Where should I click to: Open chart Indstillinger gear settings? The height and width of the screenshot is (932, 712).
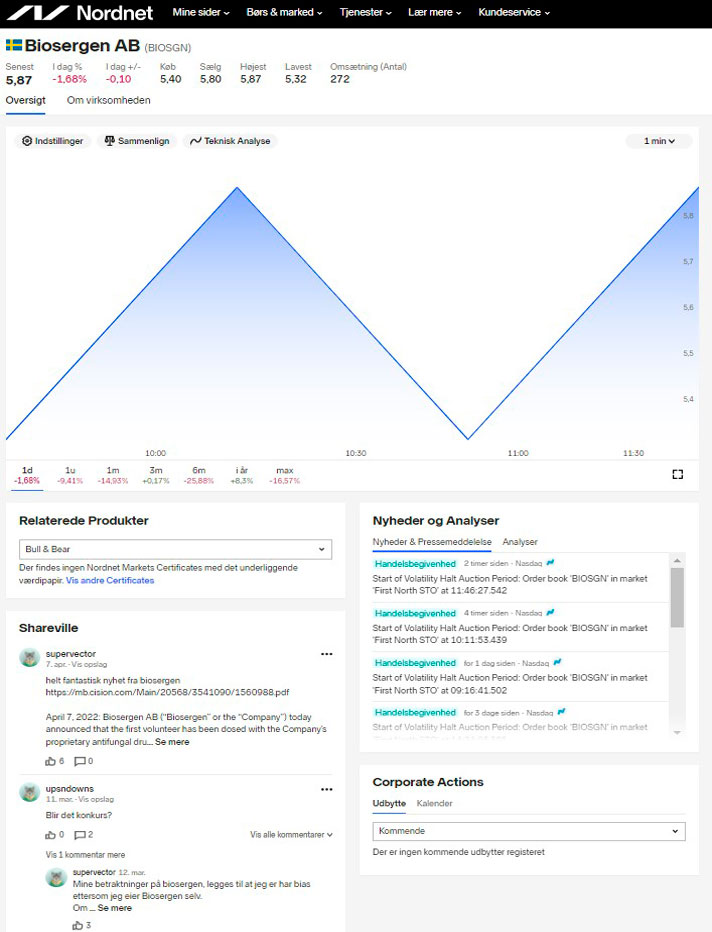(52, 141)
